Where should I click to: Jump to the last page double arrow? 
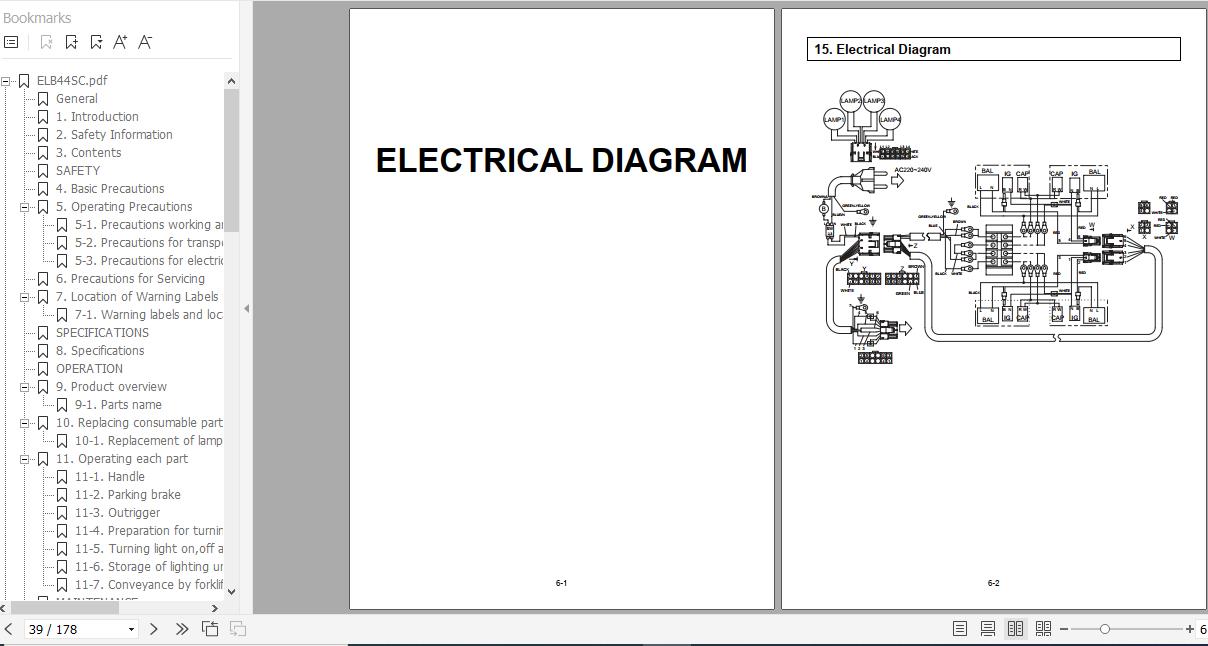(x=181, y=629)
